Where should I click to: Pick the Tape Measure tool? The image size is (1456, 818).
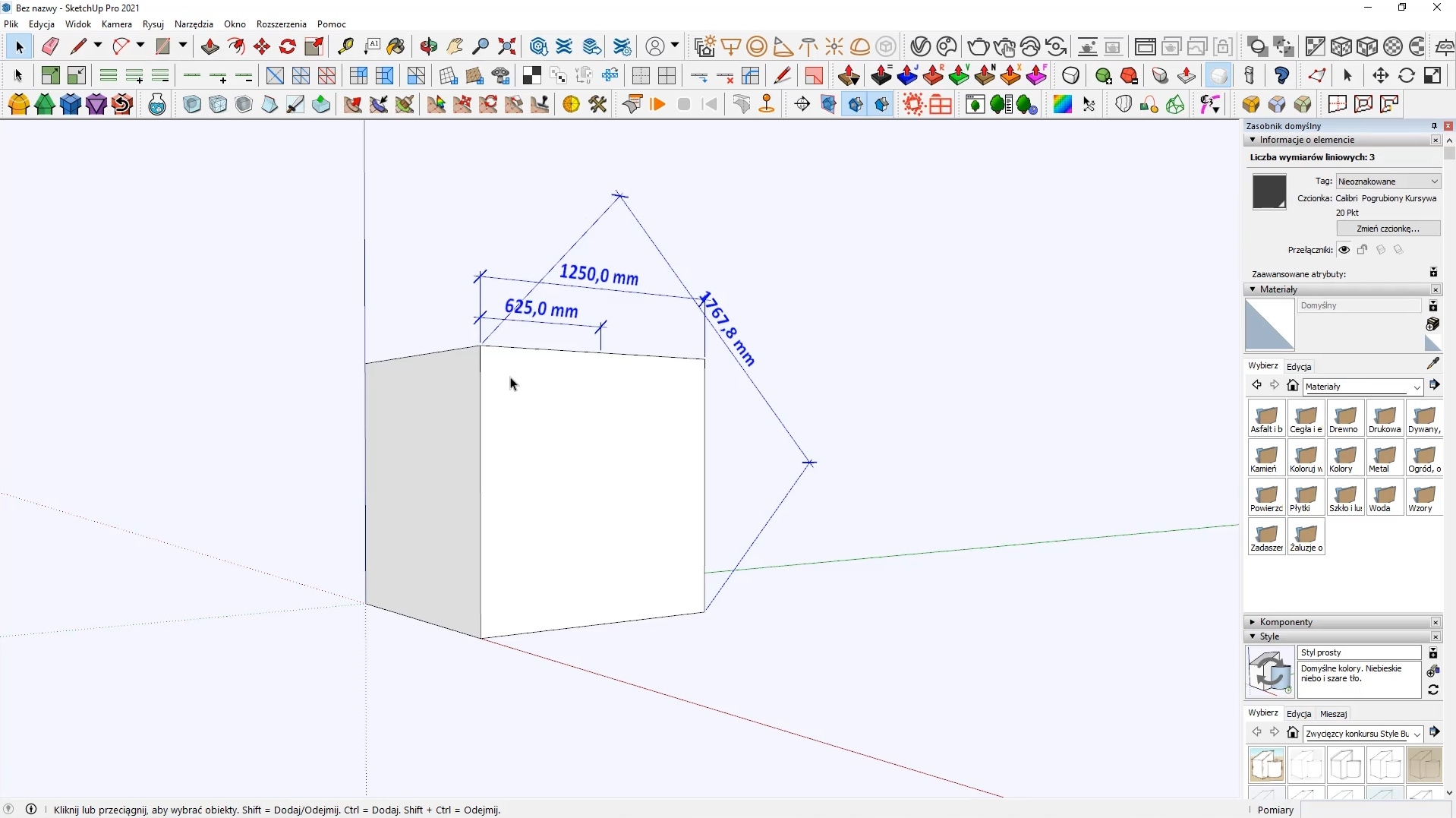pyautogui.click(x=346, y=46)
